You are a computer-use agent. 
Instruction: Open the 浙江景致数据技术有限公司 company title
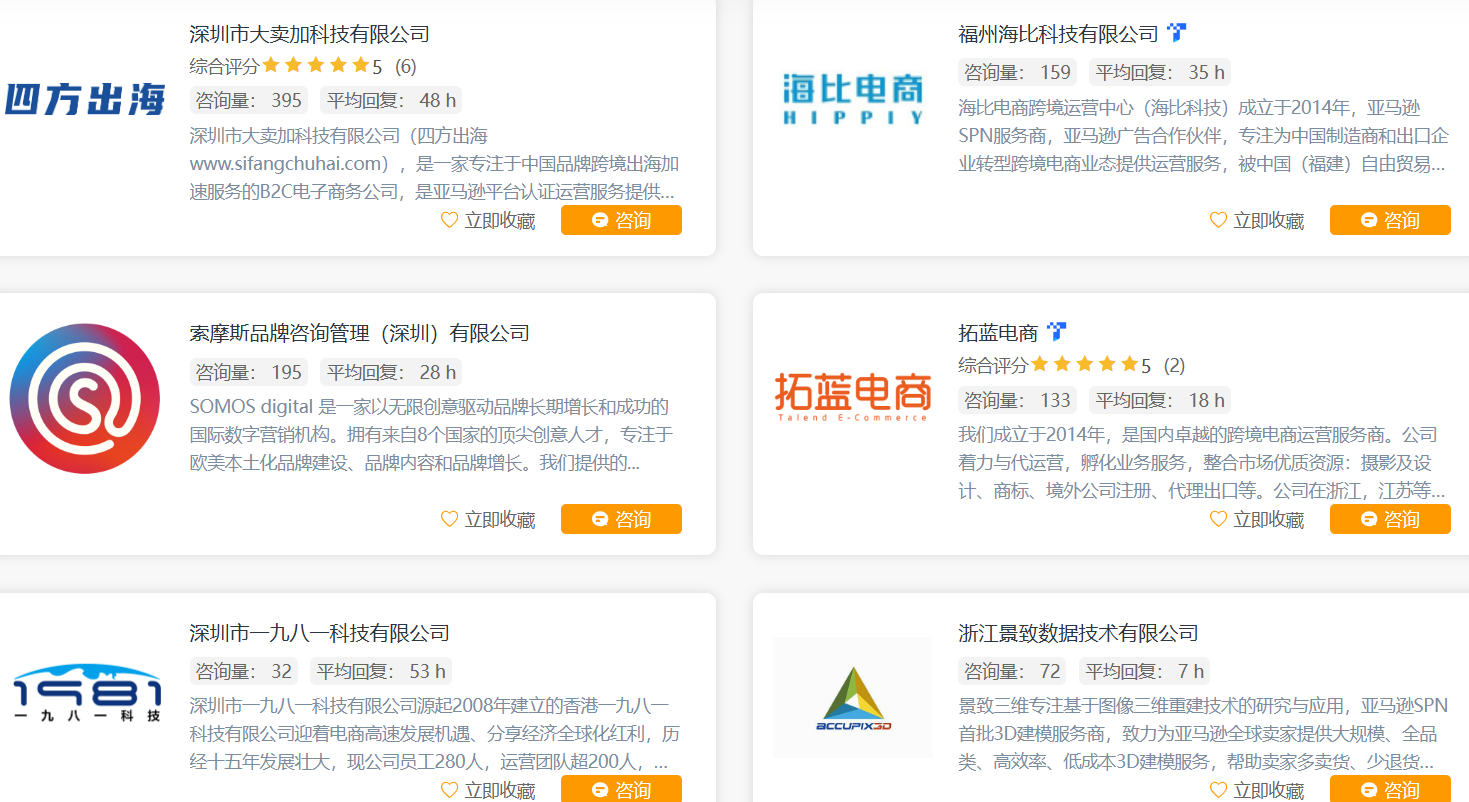pos(1078,633)
